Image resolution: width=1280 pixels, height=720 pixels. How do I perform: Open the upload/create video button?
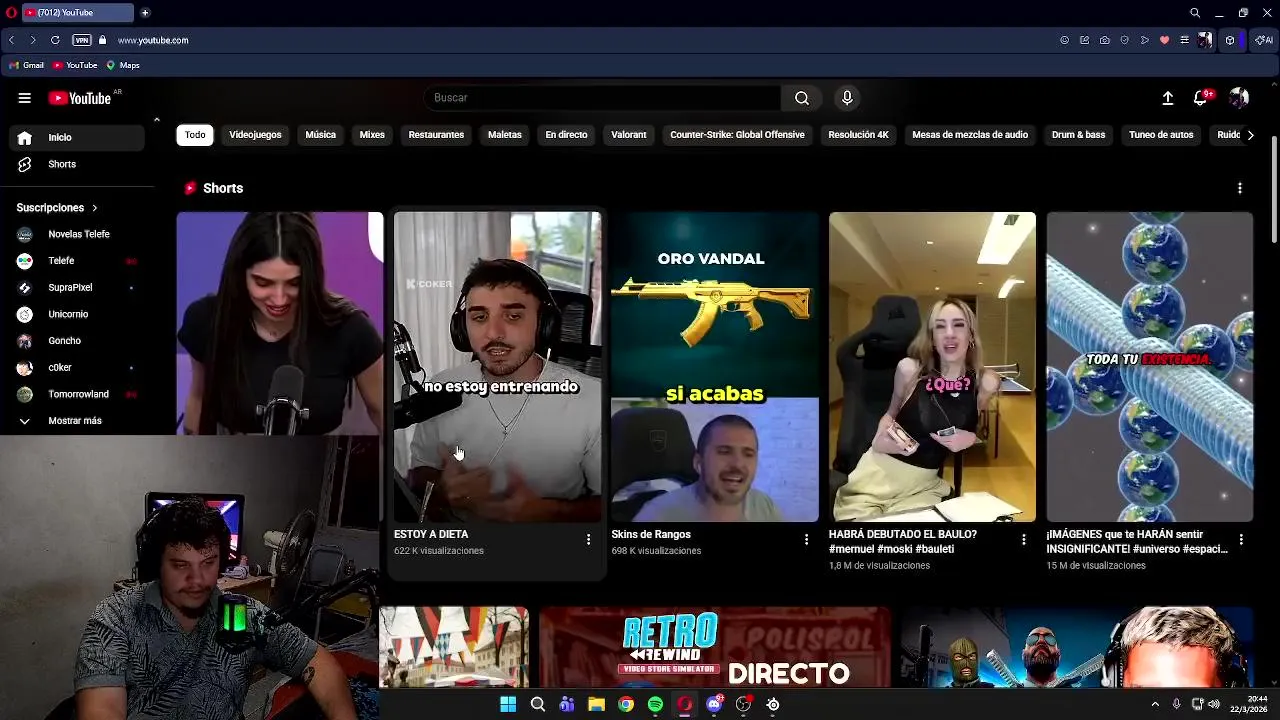pyautogui.click(x=1167, y=98)
